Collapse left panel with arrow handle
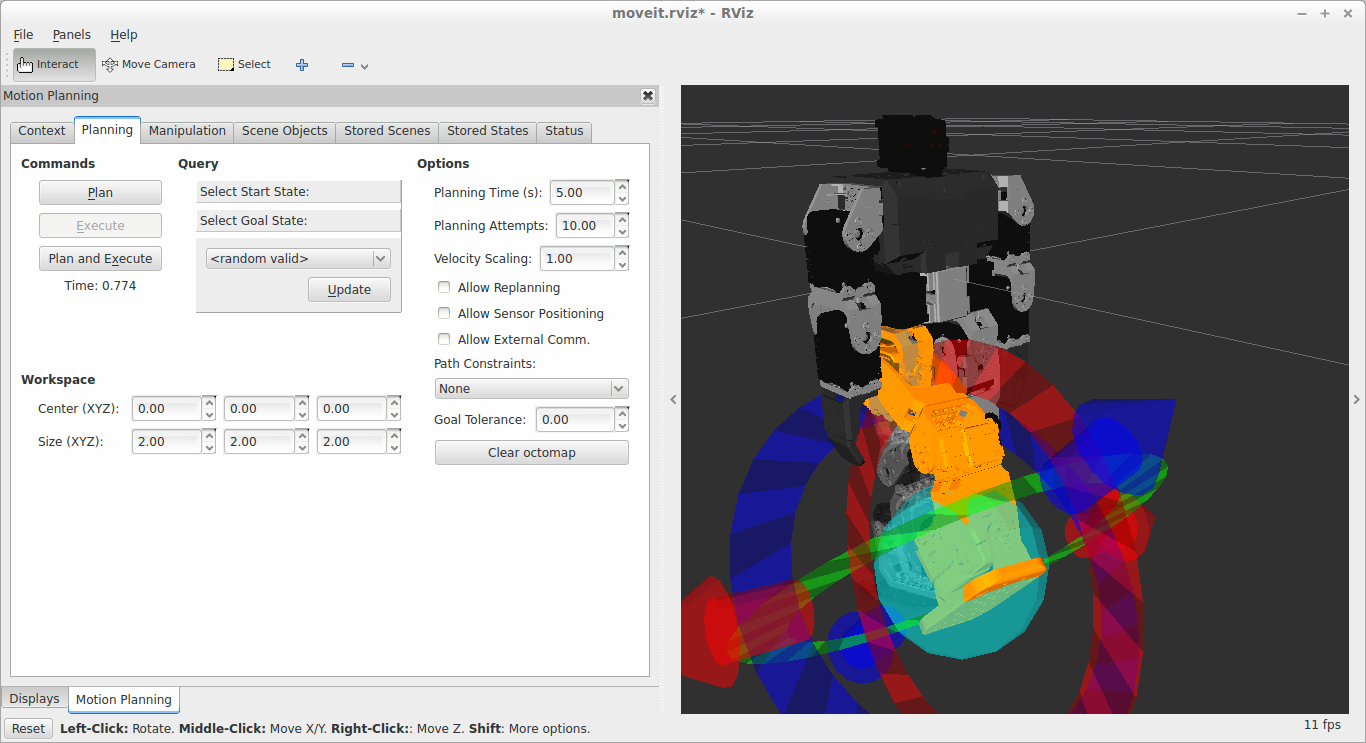The width and height of the screenshot is (1366, 743). coord(673,400)
